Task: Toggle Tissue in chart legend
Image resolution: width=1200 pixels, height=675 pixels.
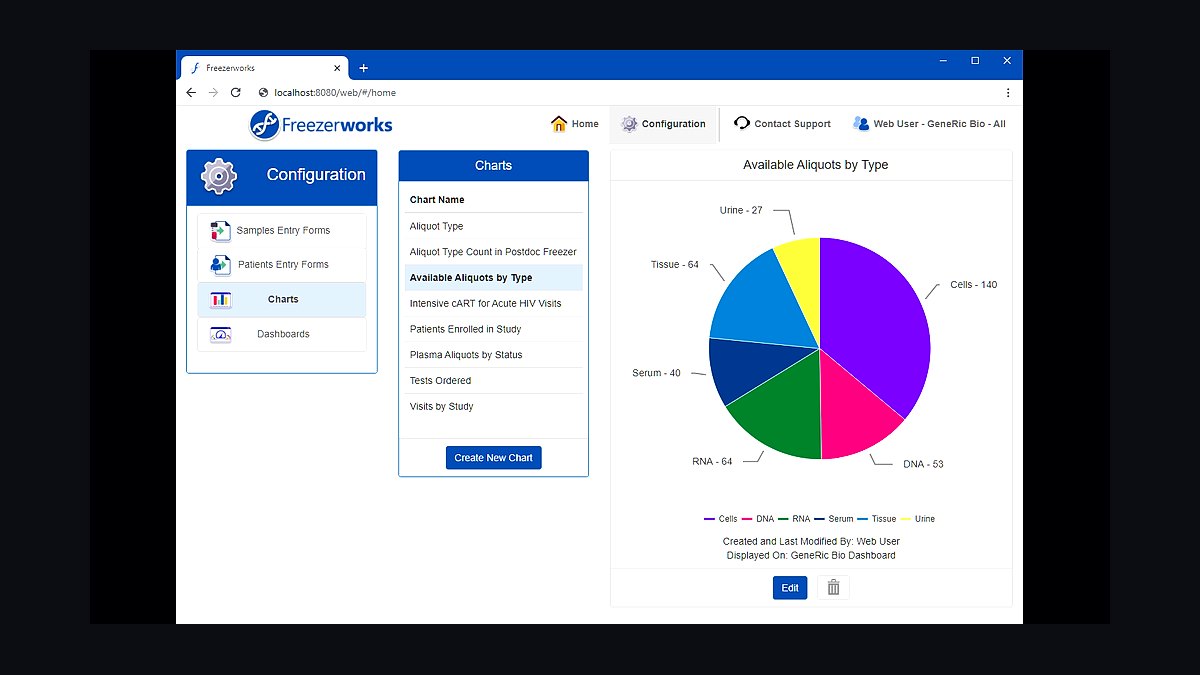Action: pyautogui.click(x=877, y=519)
